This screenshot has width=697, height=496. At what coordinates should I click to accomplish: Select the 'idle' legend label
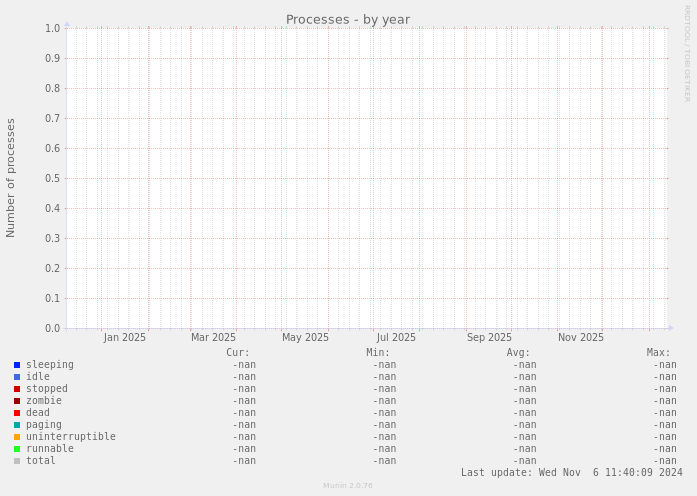tap(38, 377)
